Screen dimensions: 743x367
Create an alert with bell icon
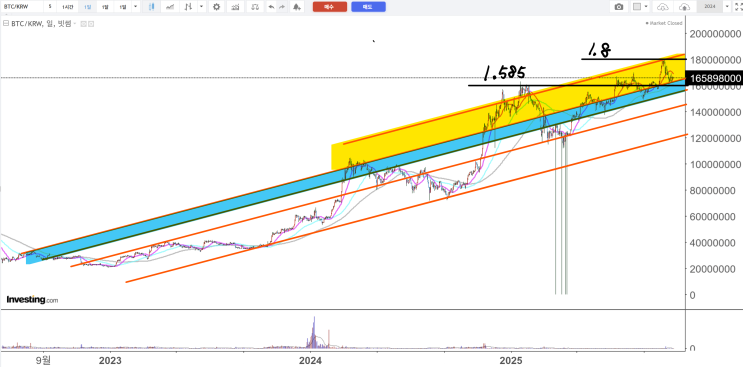(x=297, y=7)
